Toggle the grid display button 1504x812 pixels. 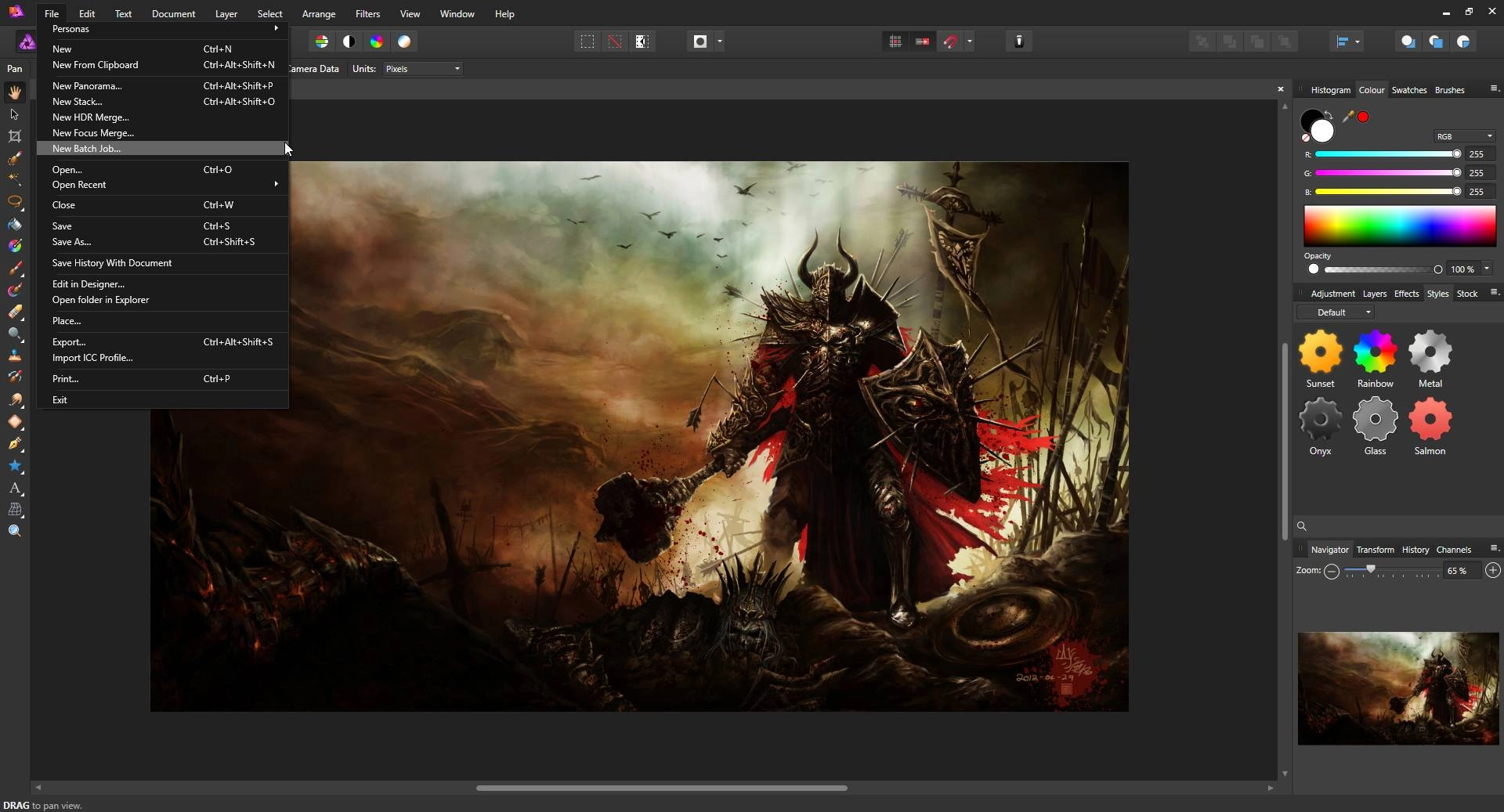pyautogui.click(x=895, y=42)
